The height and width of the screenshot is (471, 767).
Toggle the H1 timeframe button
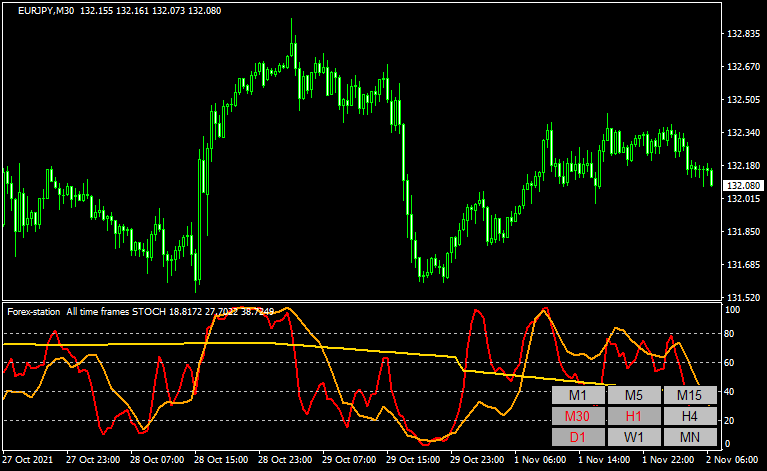tap(634, 416)
